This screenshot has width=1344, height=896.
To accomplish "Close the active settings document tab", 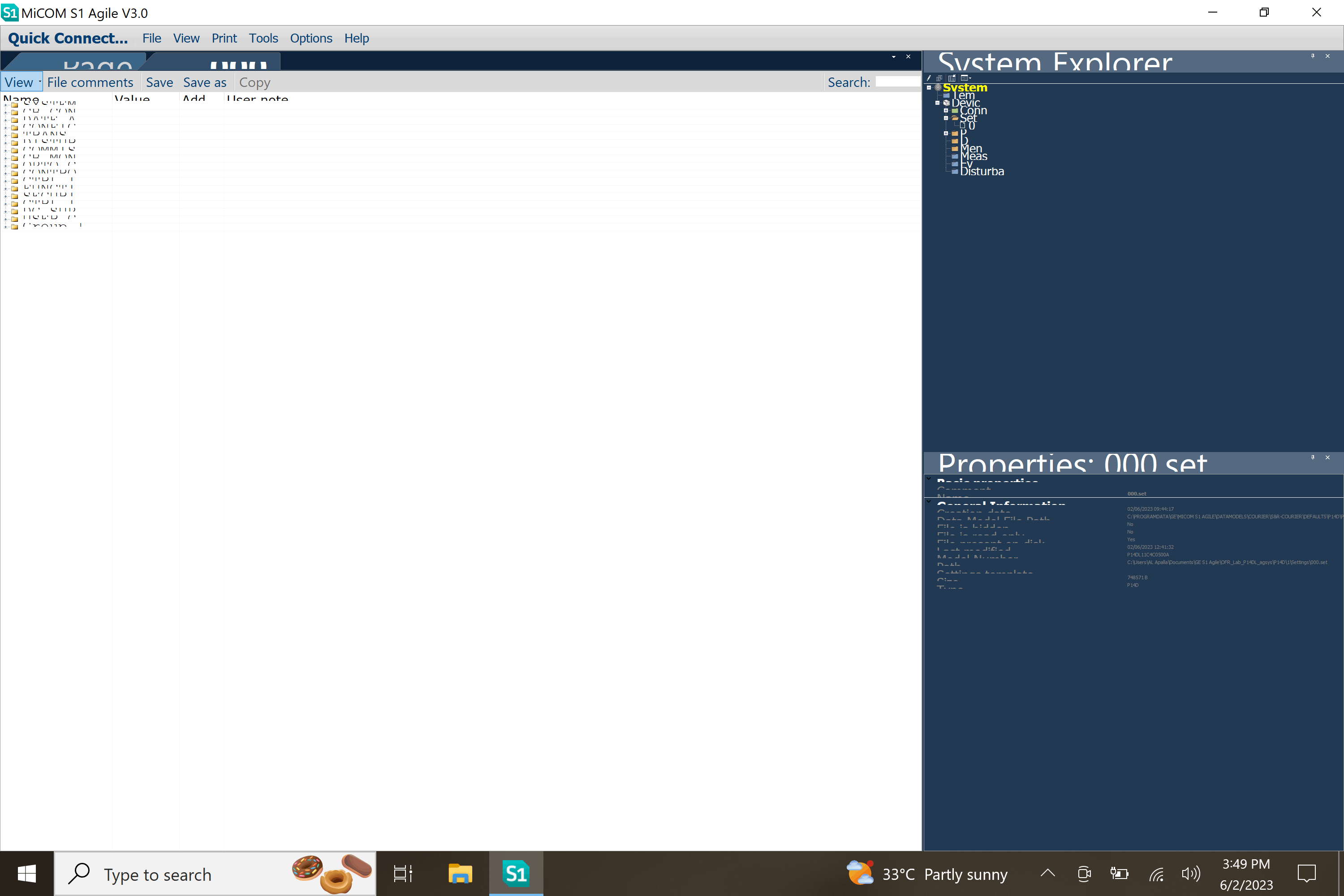I will coord(908,56).
